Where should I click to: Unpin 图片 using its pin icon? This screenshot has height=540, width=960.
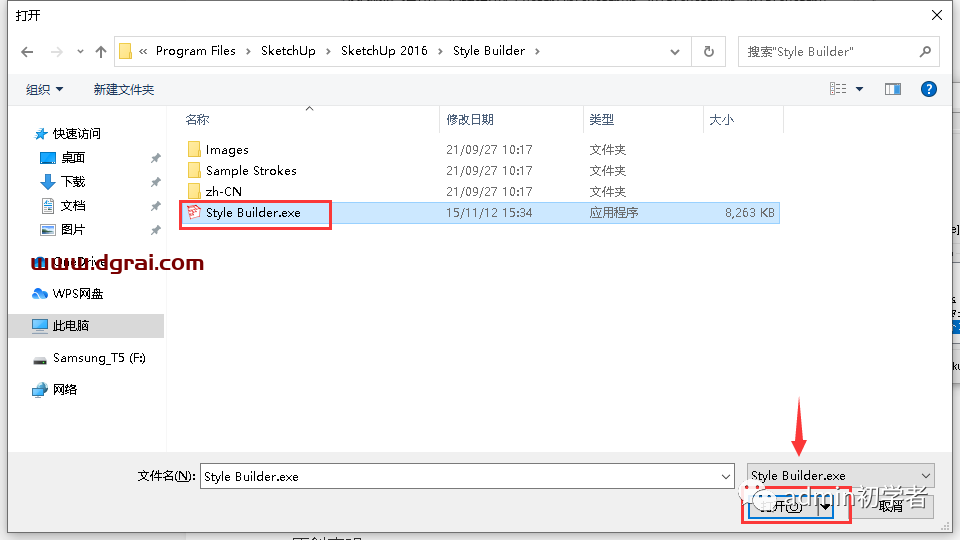156,230
